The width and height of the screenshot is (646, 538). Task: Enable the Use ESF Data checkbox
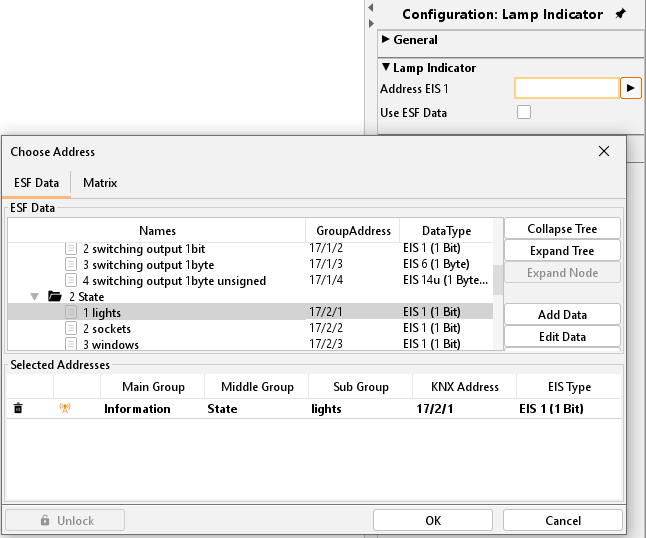523,113
